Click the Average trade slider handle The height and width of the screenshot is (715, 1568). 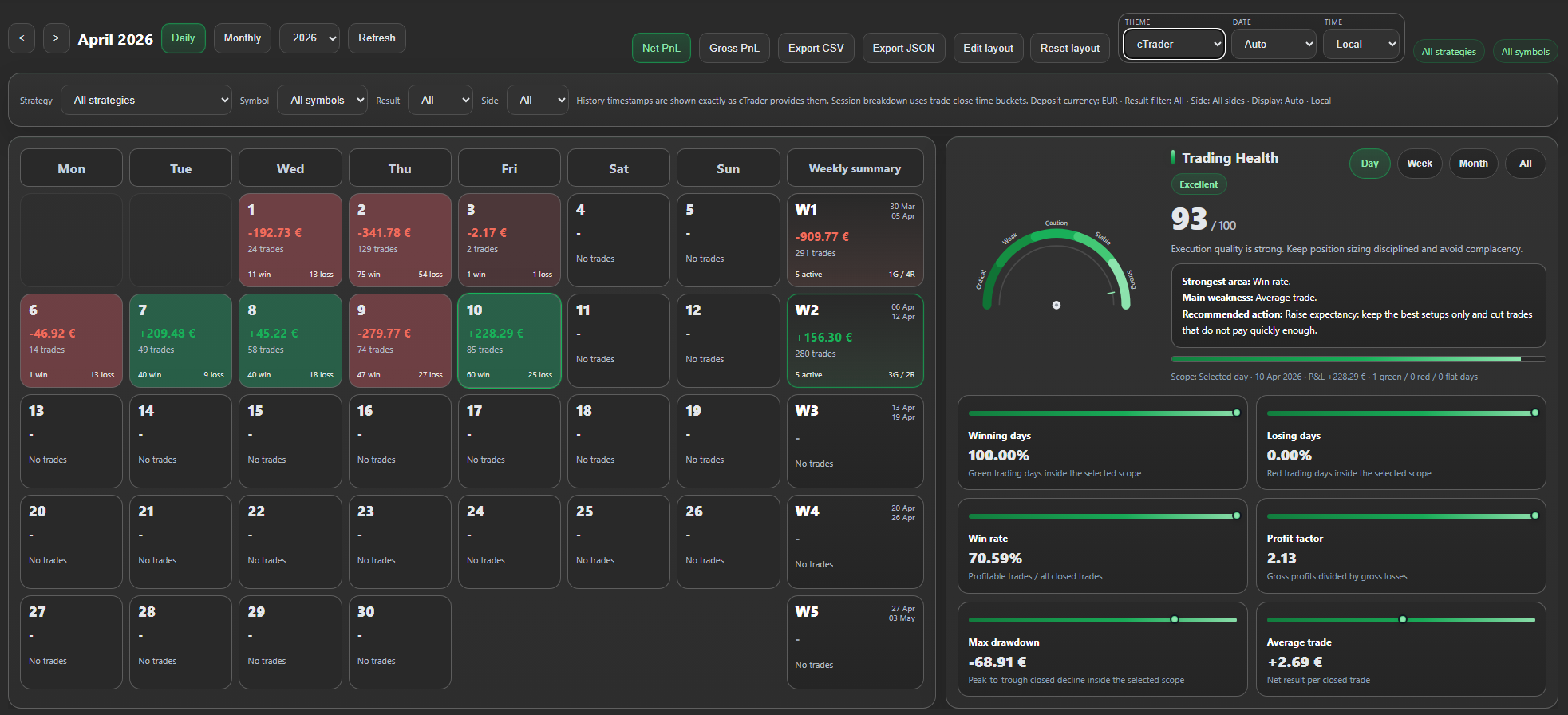1402,619
